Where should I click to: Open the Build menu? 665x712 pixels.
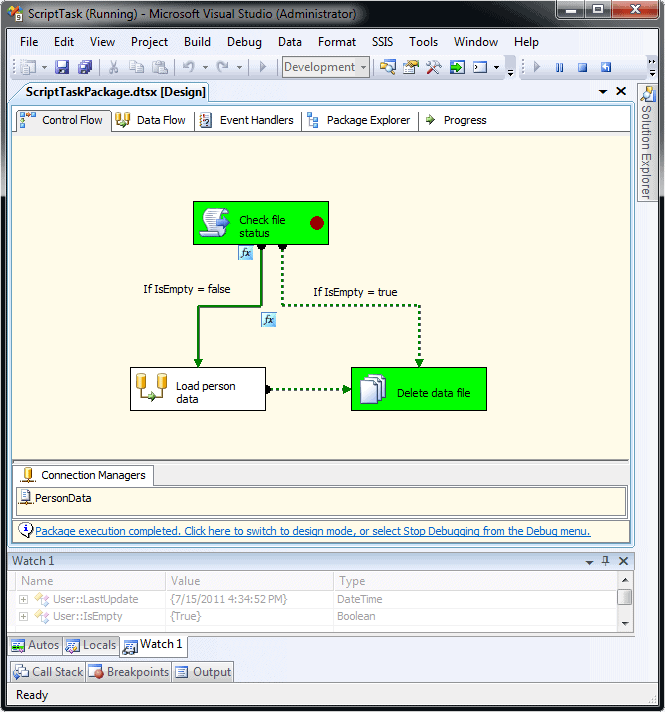(x=197, y=42)
